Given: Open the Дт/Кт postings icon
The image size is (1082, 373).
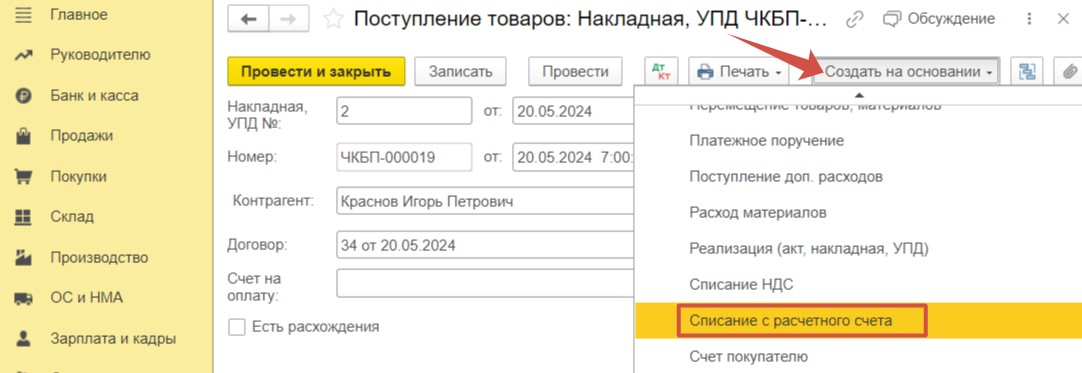Looking at the screenshot, I should [x=662, y=71].
